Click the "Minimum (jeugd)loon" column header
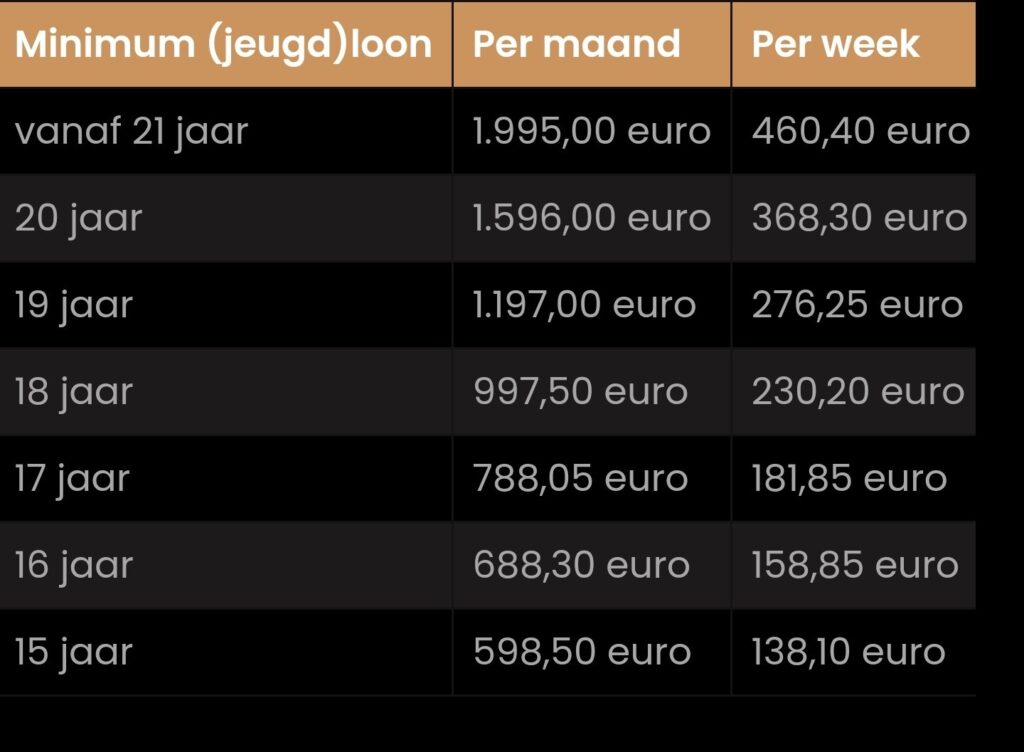This screenshot has width=1024, height=752. [x=224, y=45]
